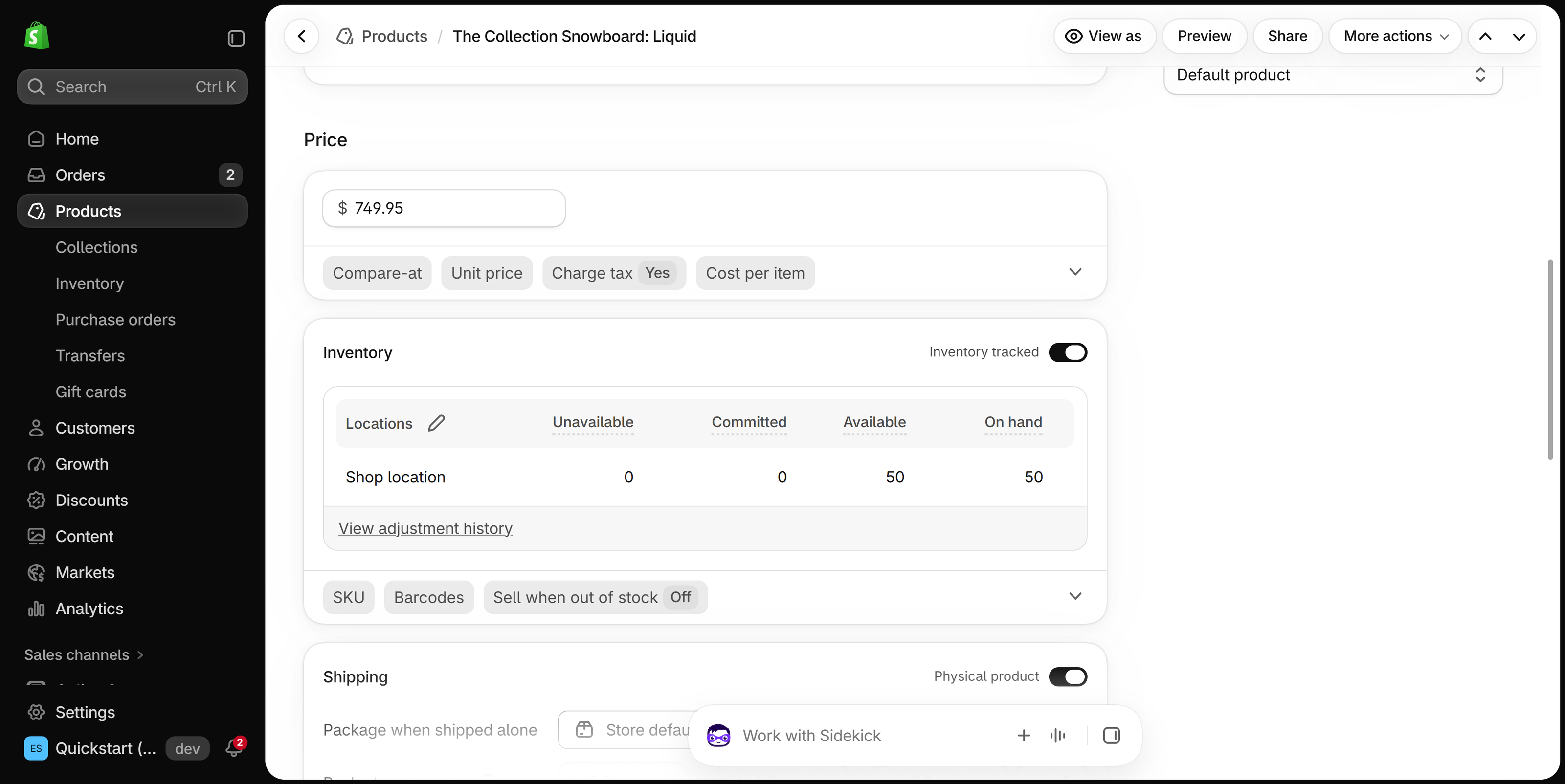This screenshot has width=1565, height=784.
Task: Go to next product arrow
Action: coord(1520,37)
